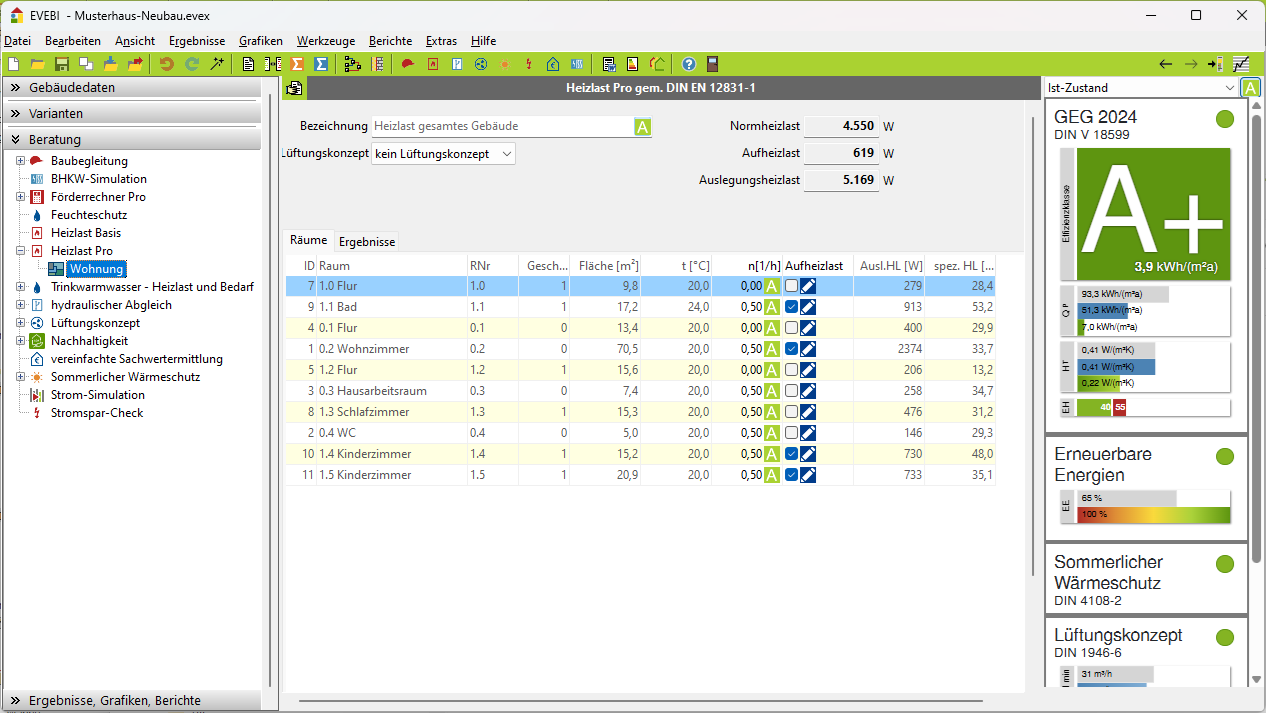The width and height of the screenshot is (1266, 713).
Task: Expand the Förderrechner Pro tree node
Action: 20,197
